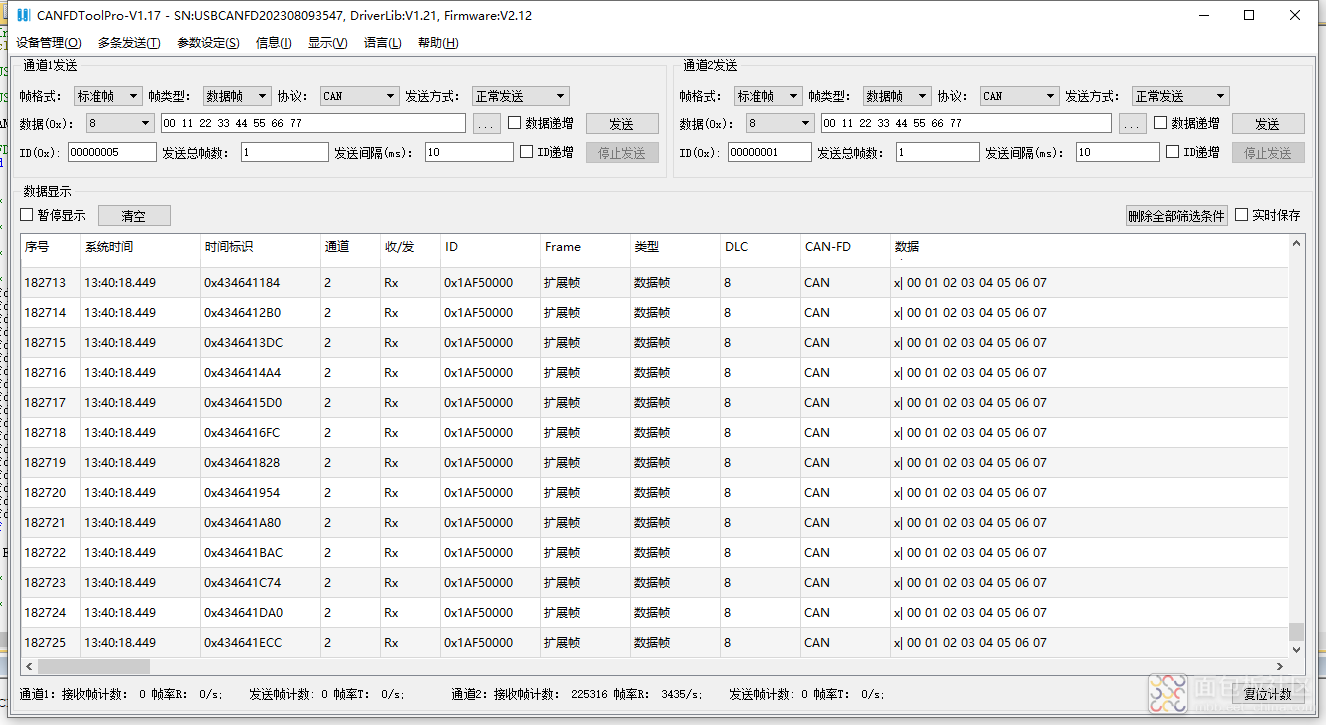Open the 信息(I) menu
Screen dimensions: 1326x725
(x=274, y=43)
